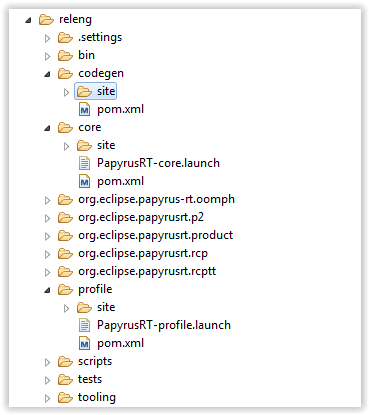369x415 pixels.
Task: Select org.eclipse.papyrusrt.product label
Action: point(155,236)
